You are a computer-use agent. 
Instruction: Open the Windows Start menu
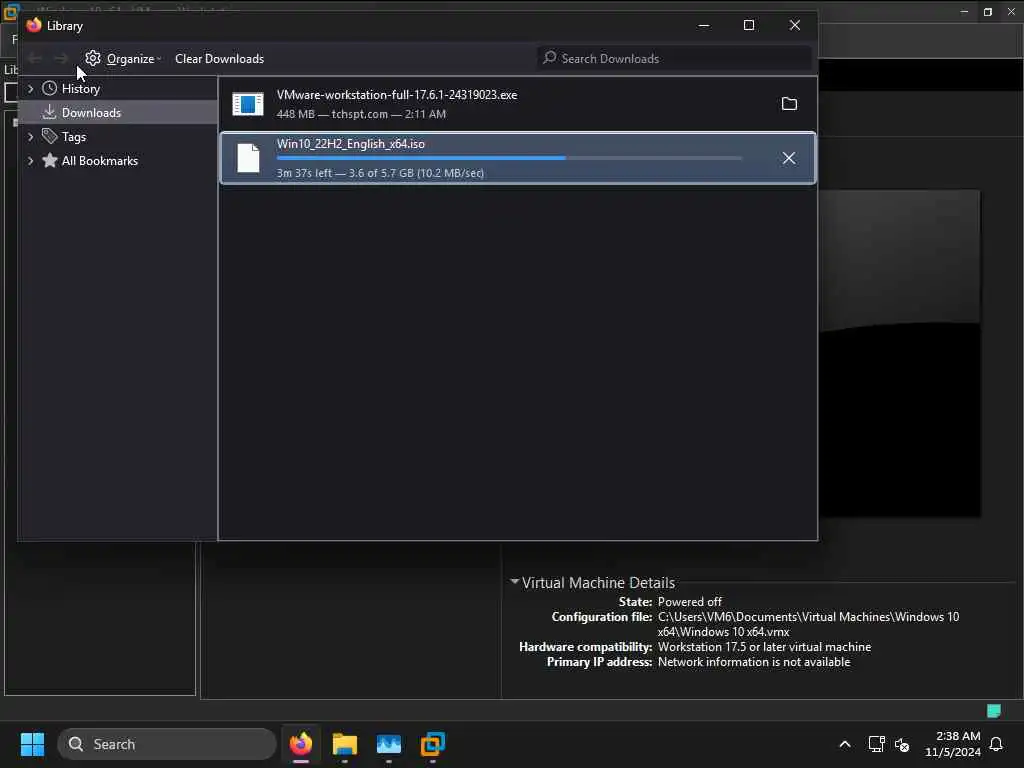pyautogui.click(x=32, y=744)
